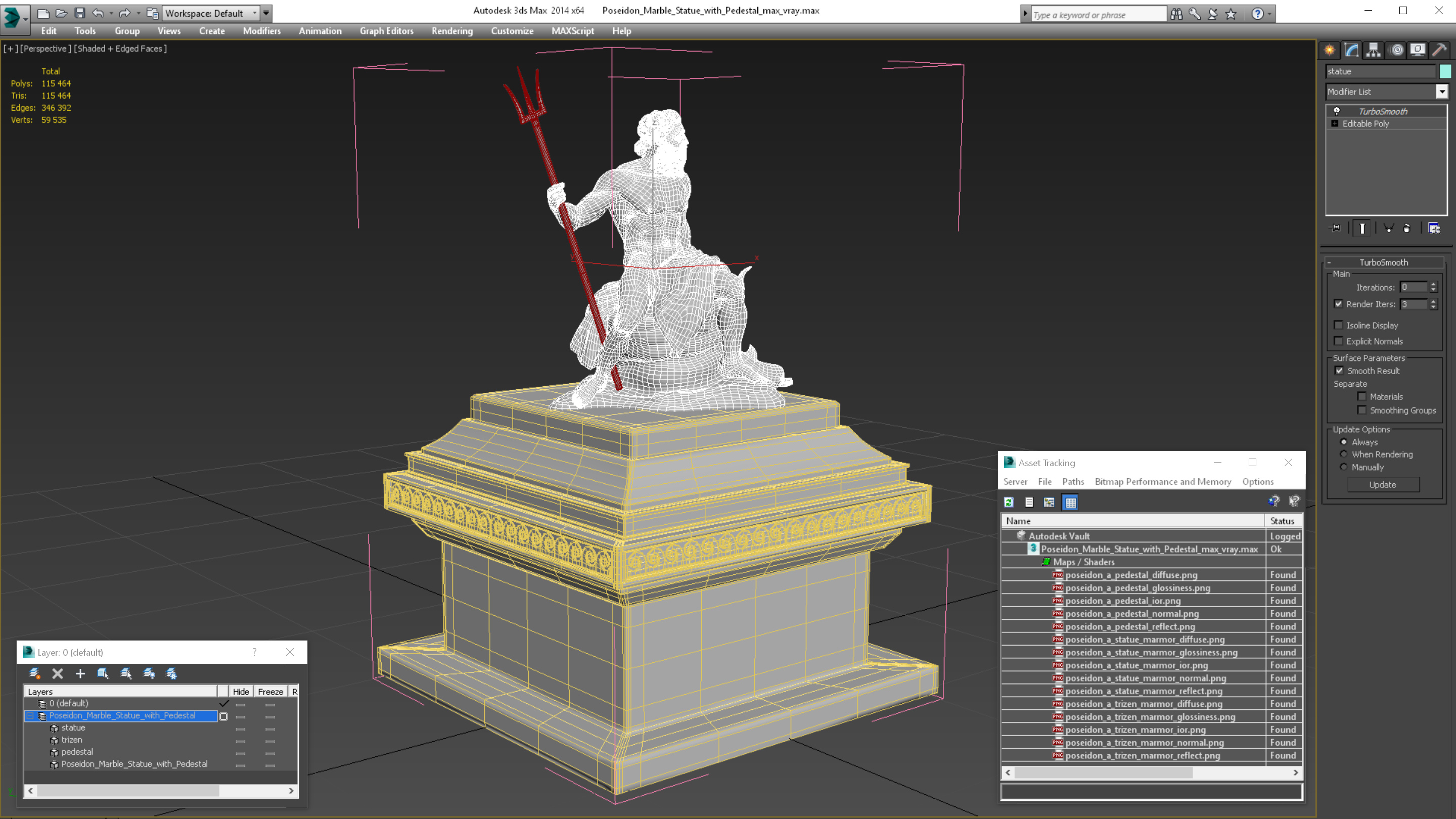Select the Manually update radio button
Screen dimensions: 1456x819
(1344, 467)
